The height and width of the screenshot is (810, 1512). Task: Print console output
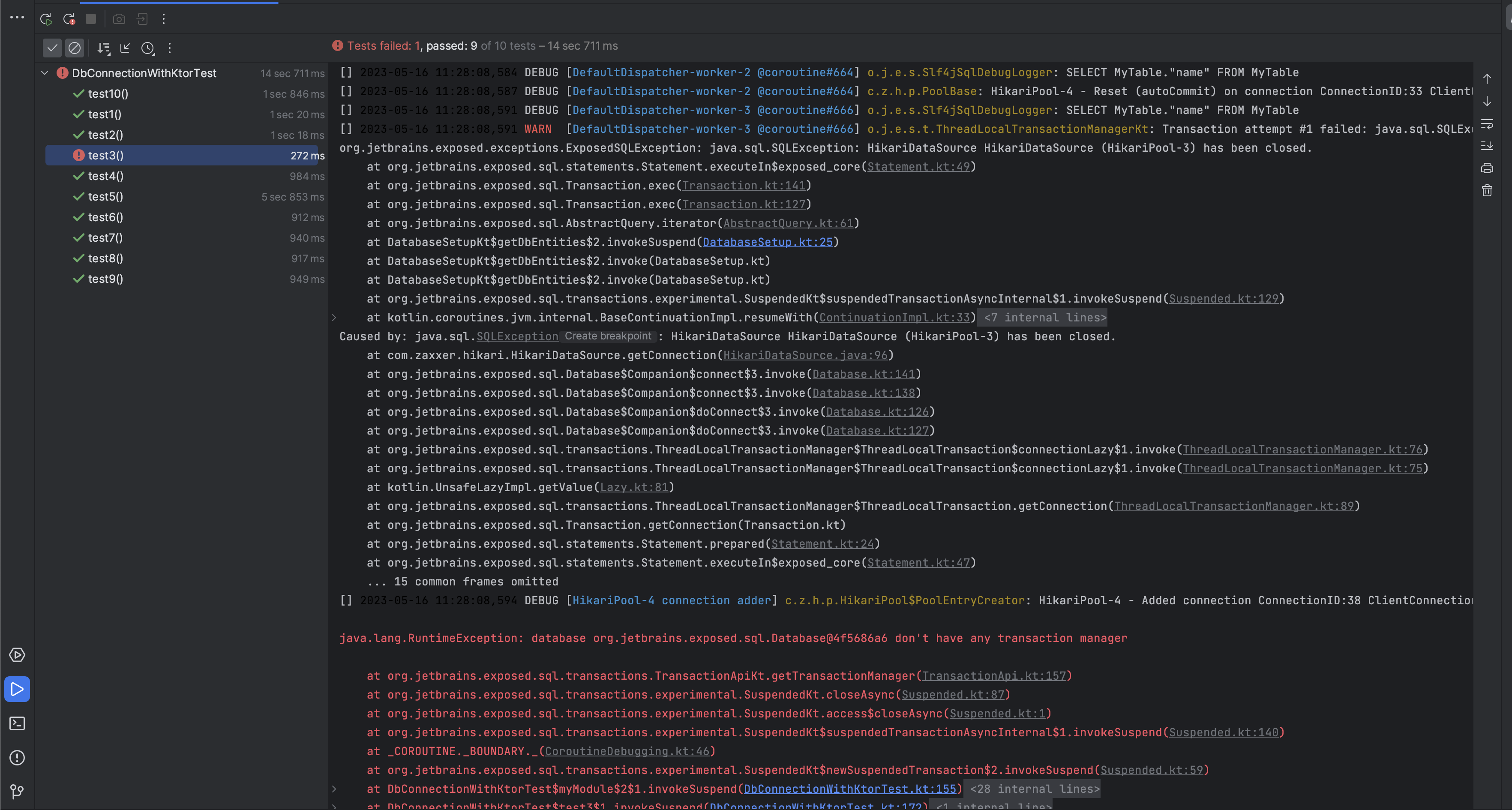[1487, 168]
